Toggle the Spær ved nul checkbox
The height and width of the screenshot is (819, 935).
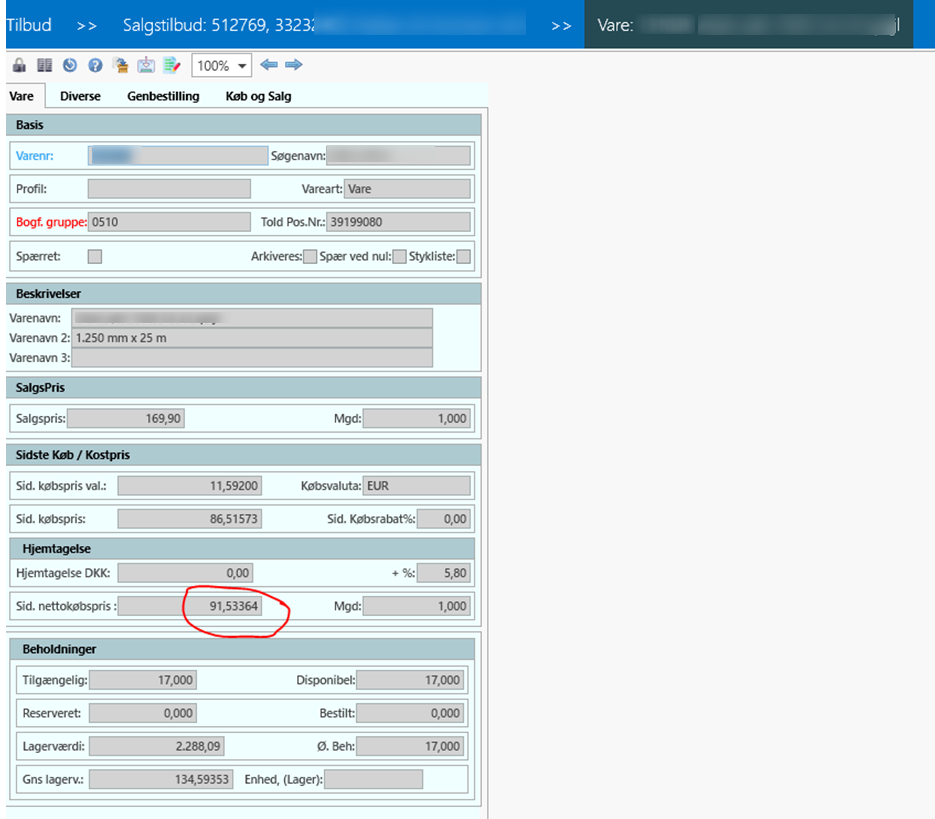click(x=400, y=256)
